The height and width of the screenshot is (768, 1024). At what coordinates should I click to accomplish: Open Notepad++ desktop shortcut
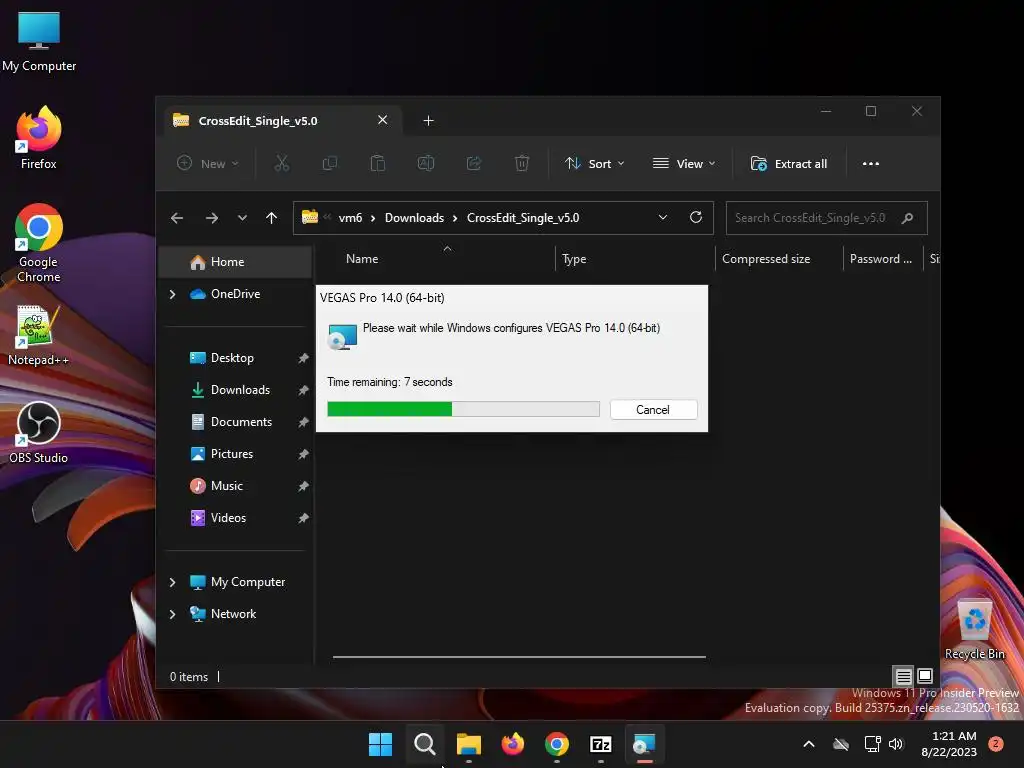(39, 336)
